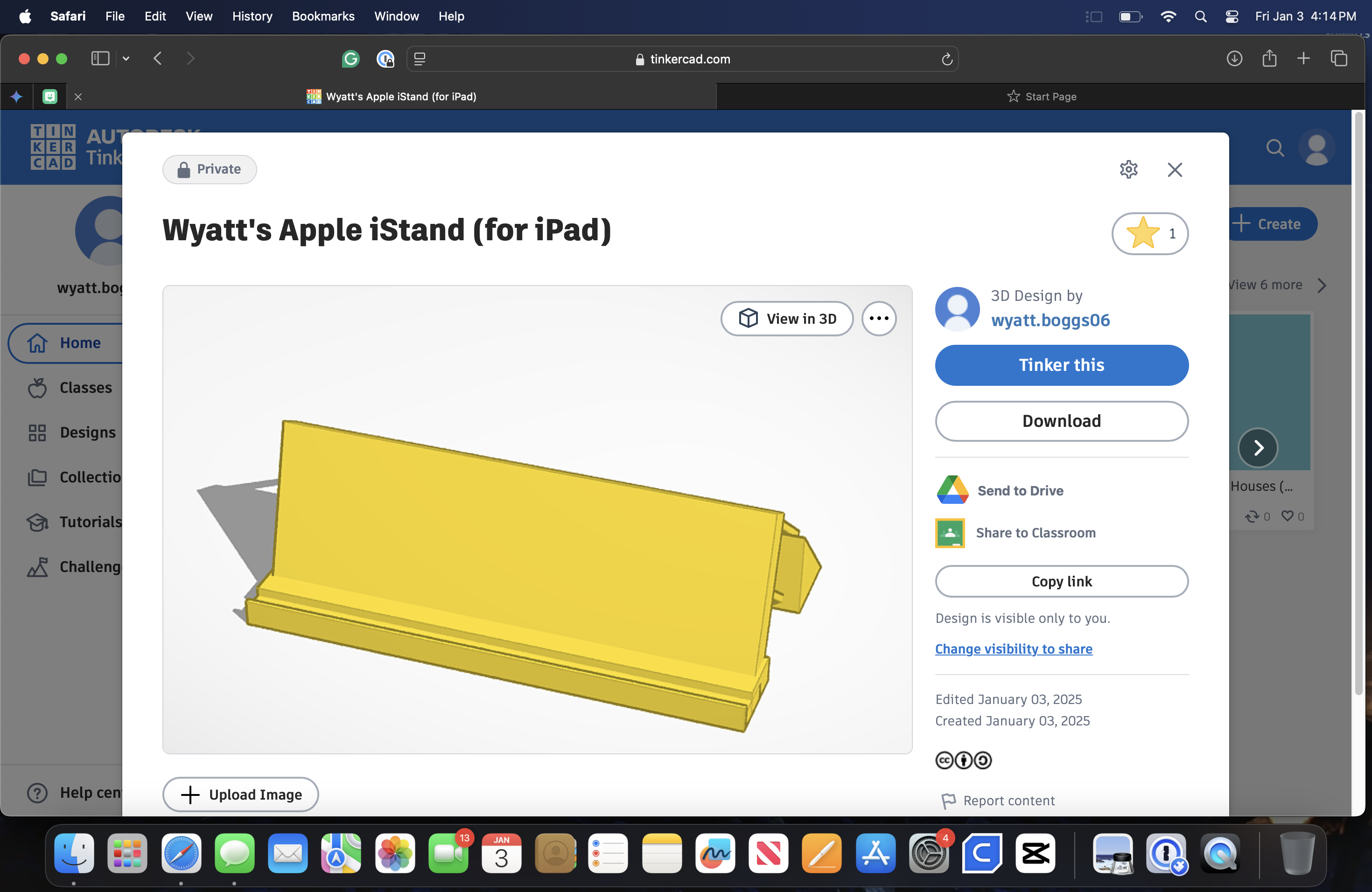The width and height of the screenshot is (1372, 892).
Task: Open Tutorials in the sidebar
Action: (74, 522)
